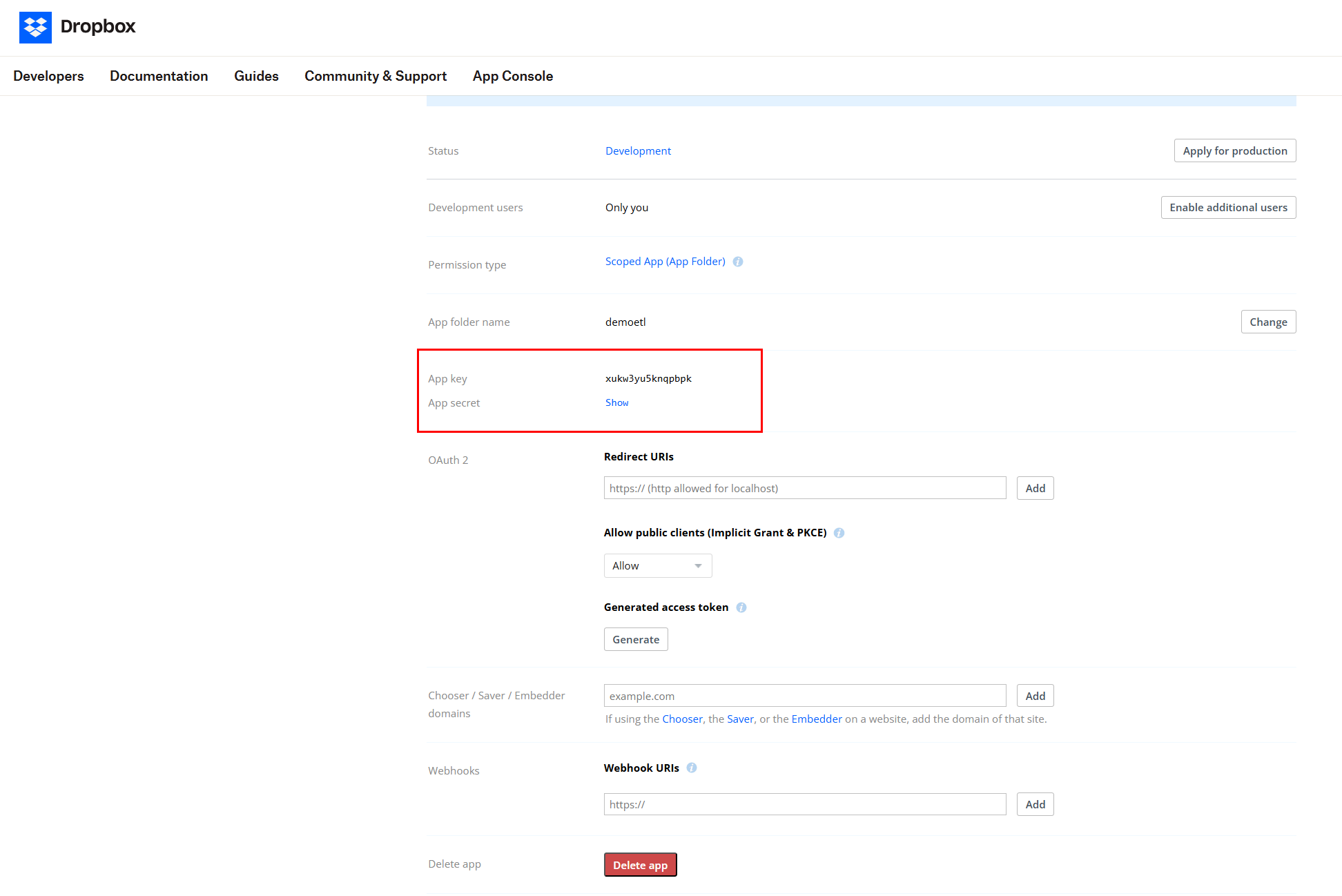The height and width of the screenshot is (896, 1342).
Task: Go to the App Console tab
Action: pos(513,76)
